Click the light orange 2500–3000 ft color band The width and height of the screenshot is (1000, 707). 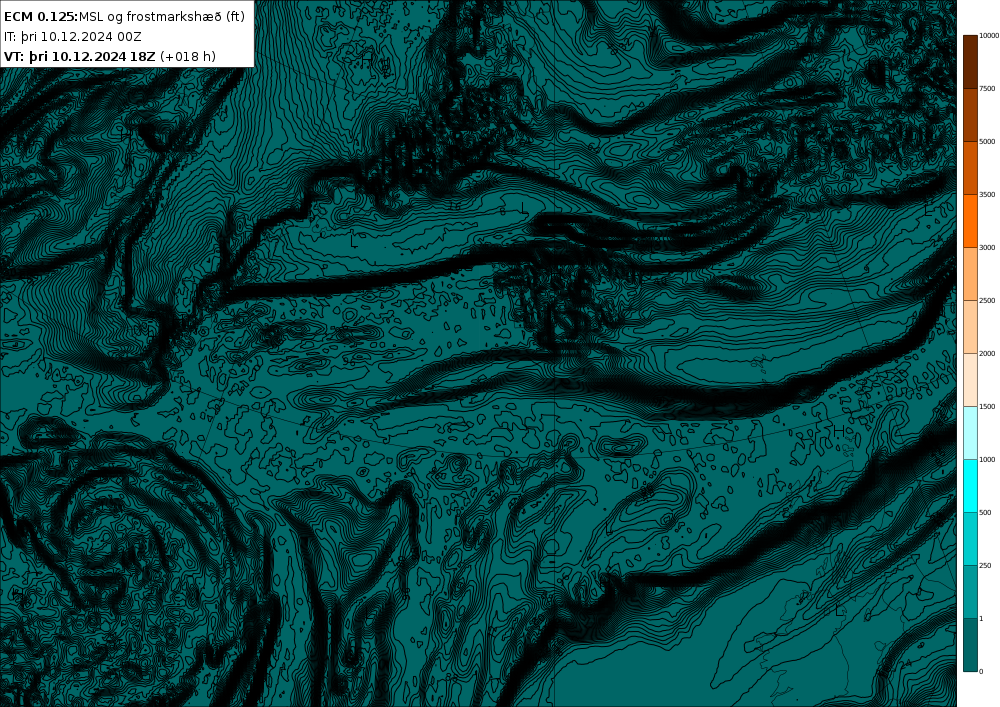[970, 273]
